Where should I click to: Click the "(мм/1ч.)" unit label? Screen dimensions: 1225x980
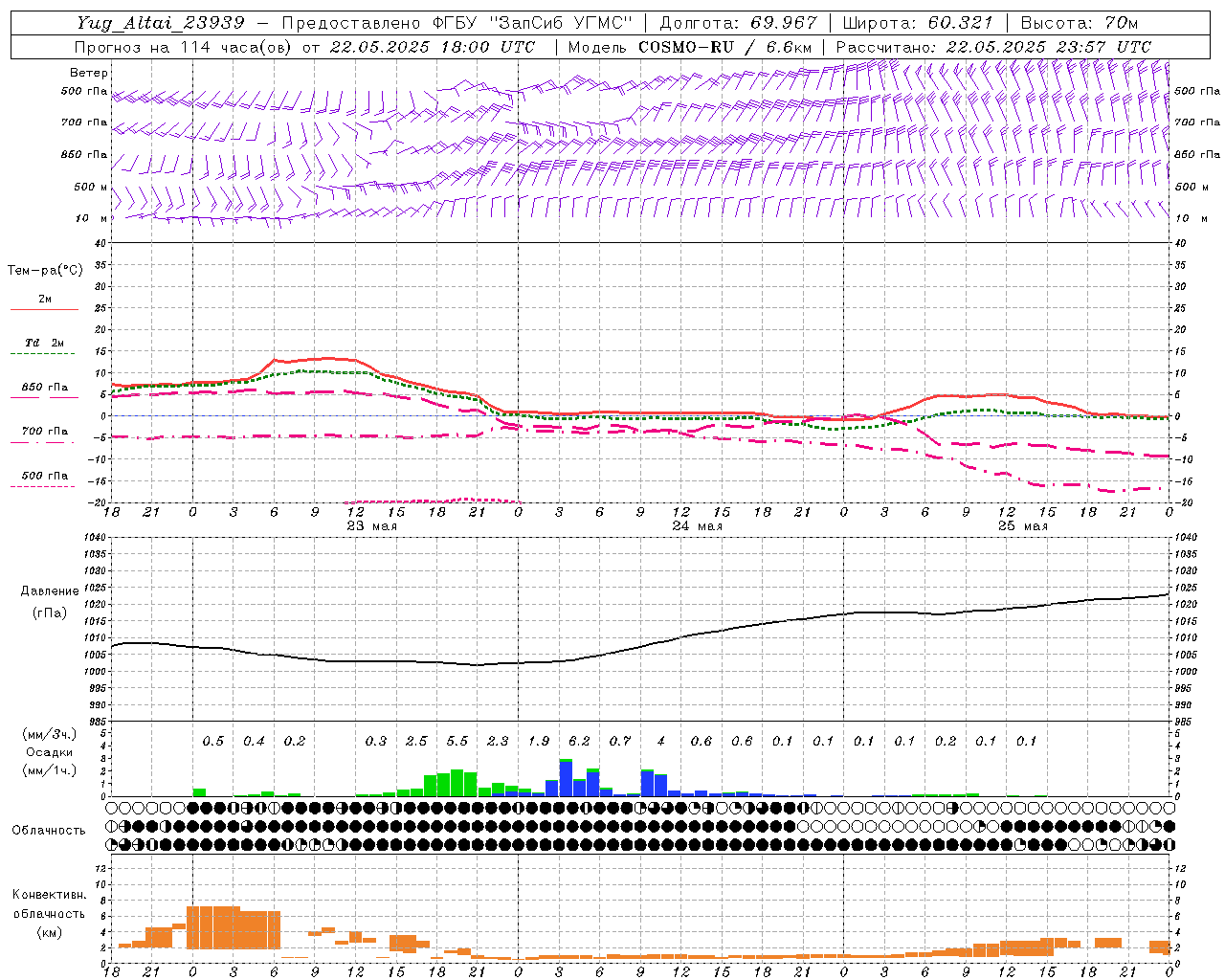click(x=49, y=770)
